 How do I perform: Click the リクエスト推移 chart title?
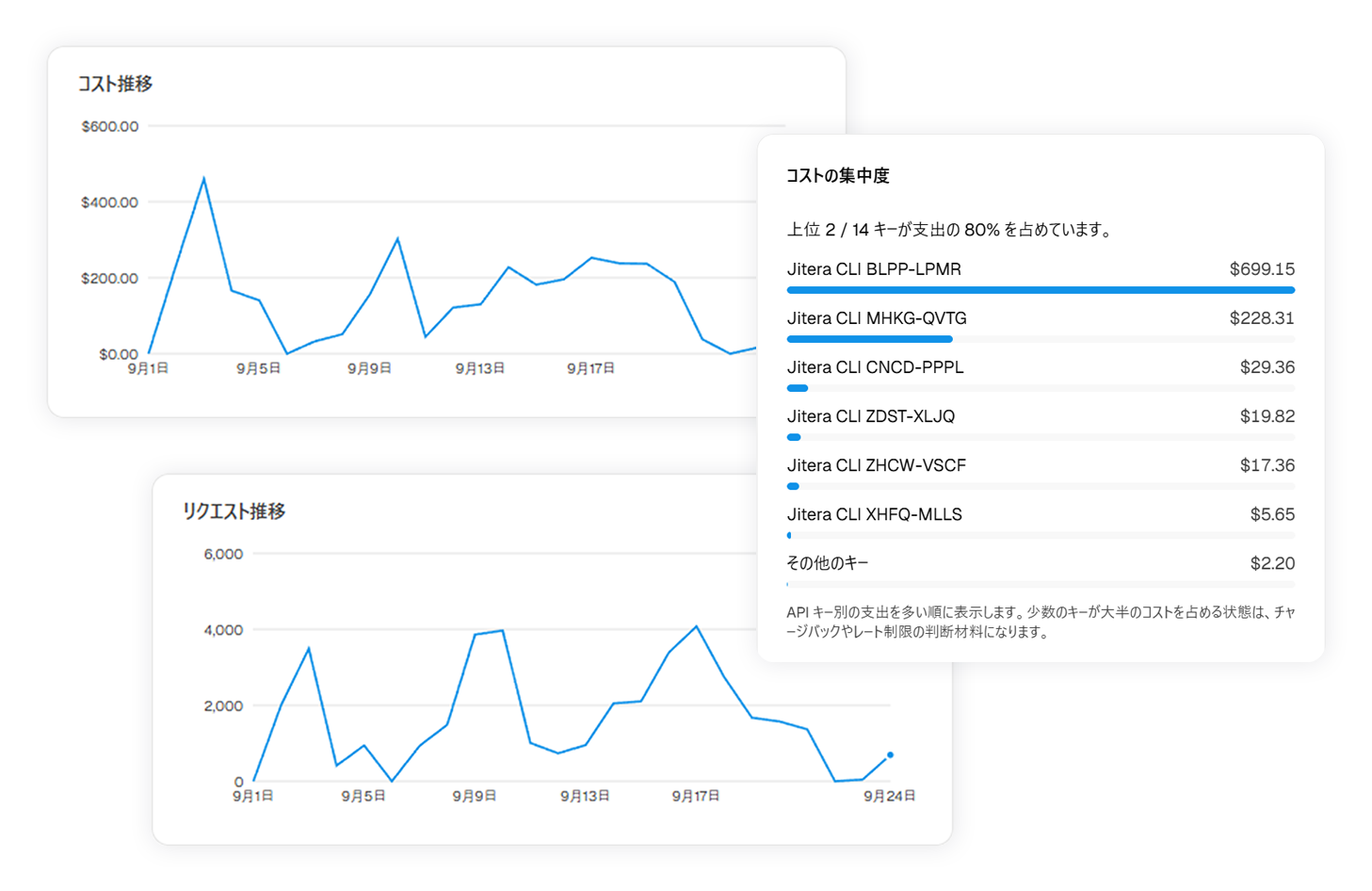[x=234, y=511]
